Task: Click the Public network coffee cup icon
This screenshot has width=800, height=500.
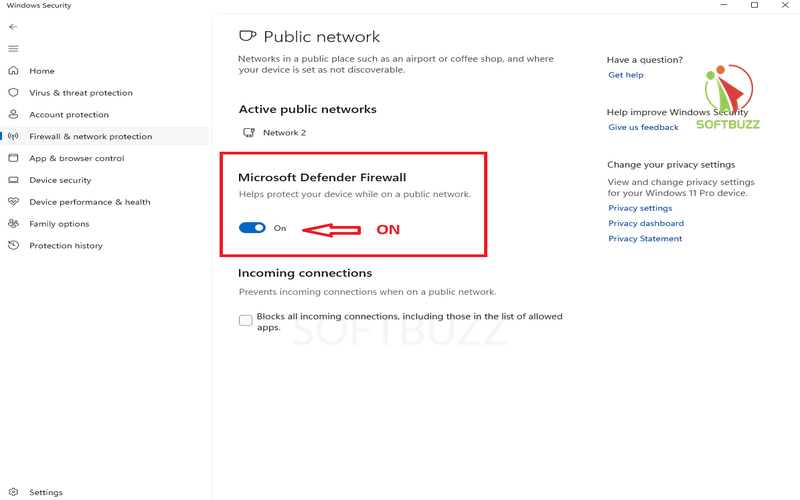Action: 247,36
